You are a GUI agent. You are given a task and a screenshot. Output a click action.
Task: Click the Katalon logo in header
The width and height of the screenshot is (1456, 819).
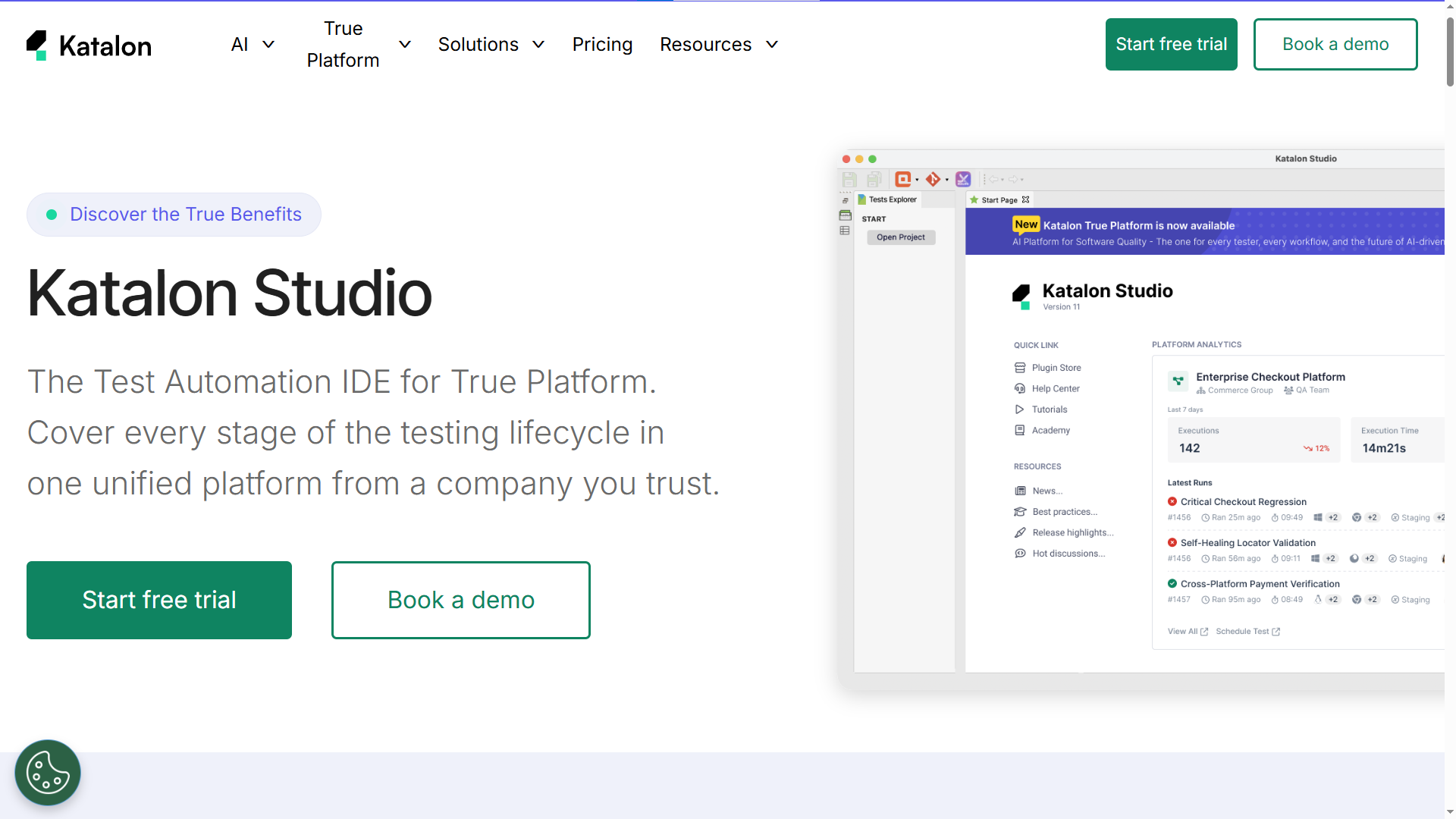click(x=89, y=45)
